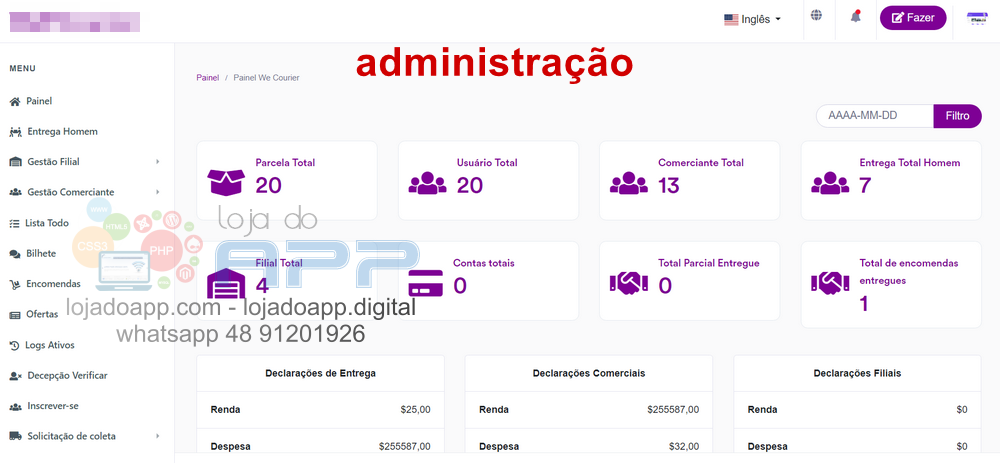Click Solicitação de coleta truck icon
The height and width of the screenshot is (463, 1000).
click(15, 436)
